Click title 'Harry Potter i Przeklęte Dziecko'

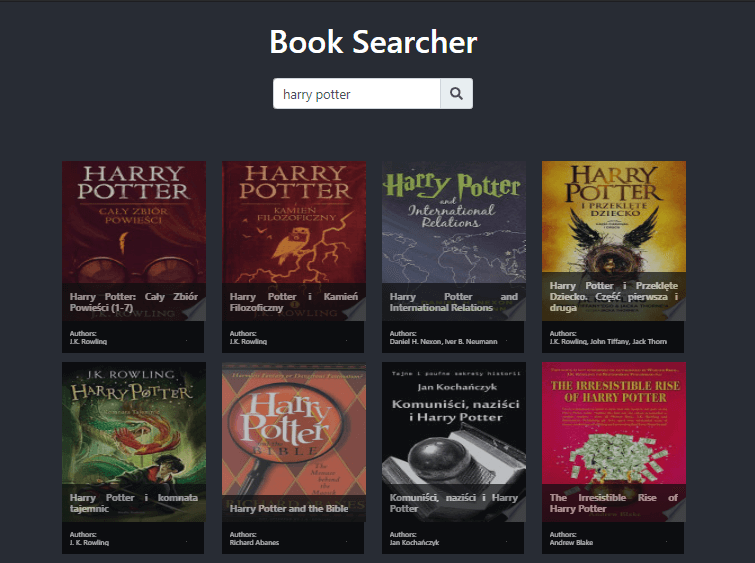(613, 296)
